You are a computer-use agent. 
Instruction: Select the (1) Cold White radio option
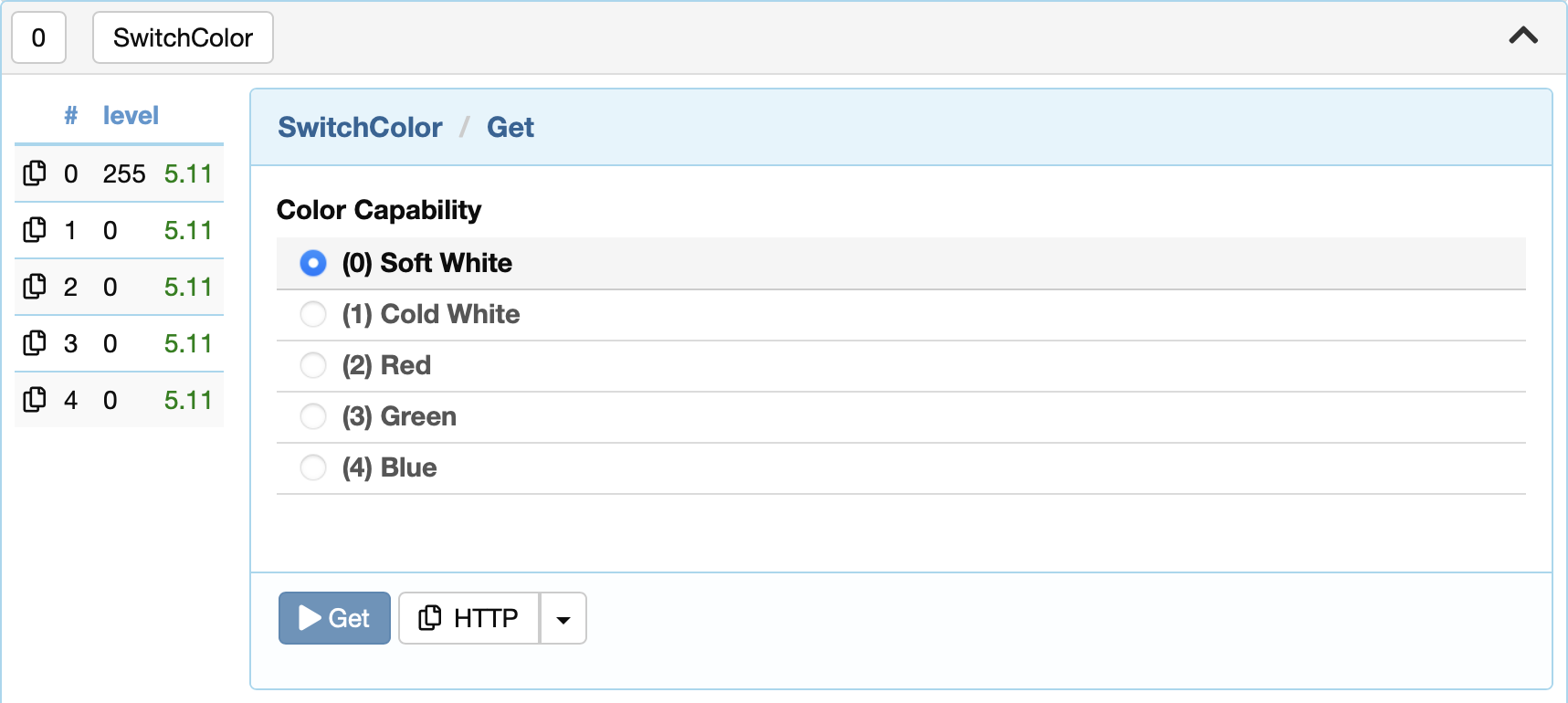[x=313, y=314]
